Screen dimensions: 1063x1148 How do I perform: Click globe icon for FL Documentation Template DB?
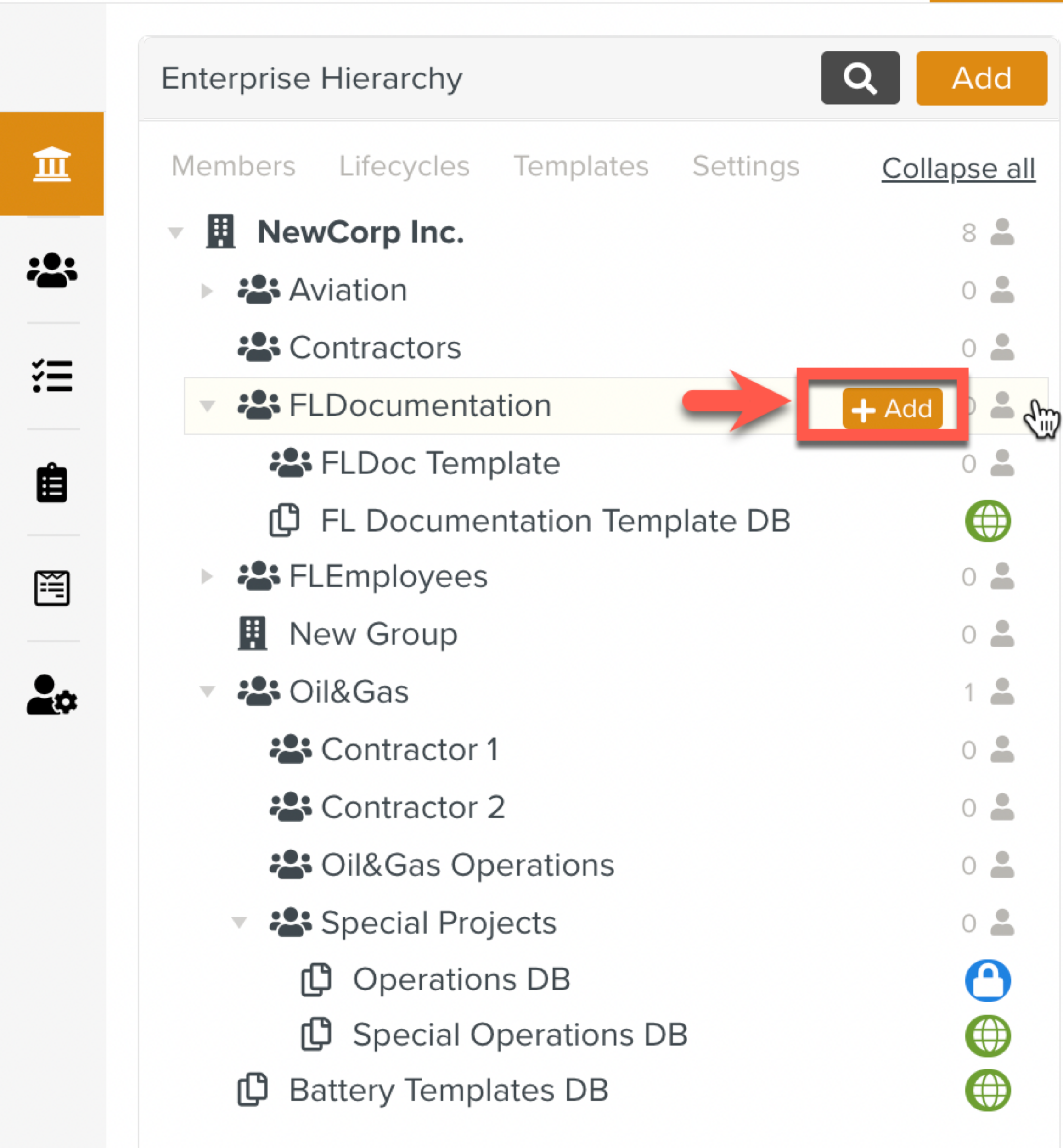(988, 521)
